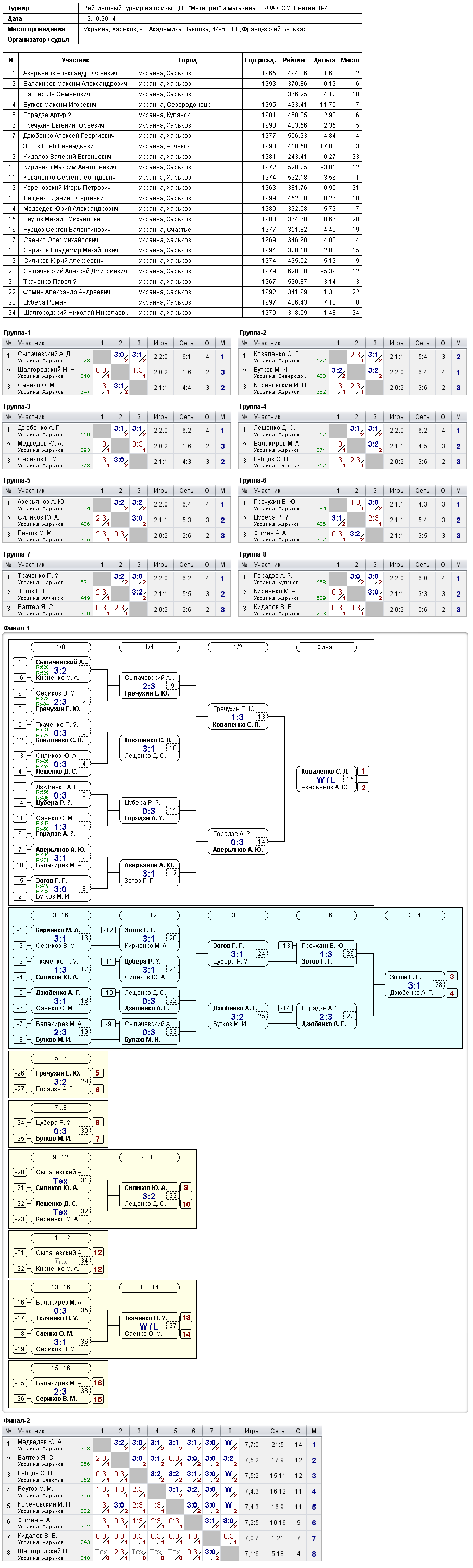This screenshot has width=473, height=1568.
Task: Click the 'Группа-1' heading
Action: 17,332
